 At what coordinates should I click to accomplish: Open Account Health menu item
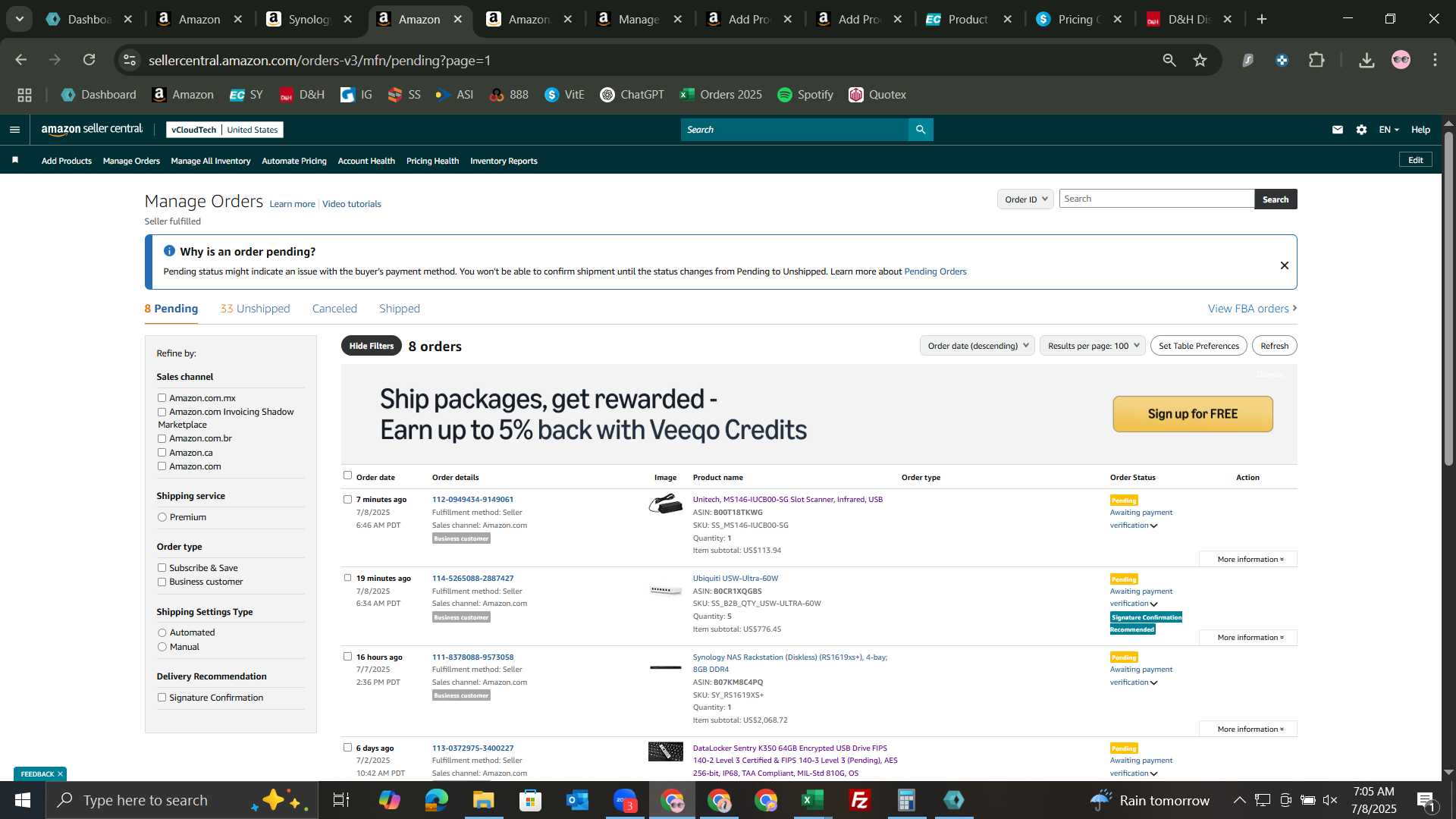[x=366, y=161]
